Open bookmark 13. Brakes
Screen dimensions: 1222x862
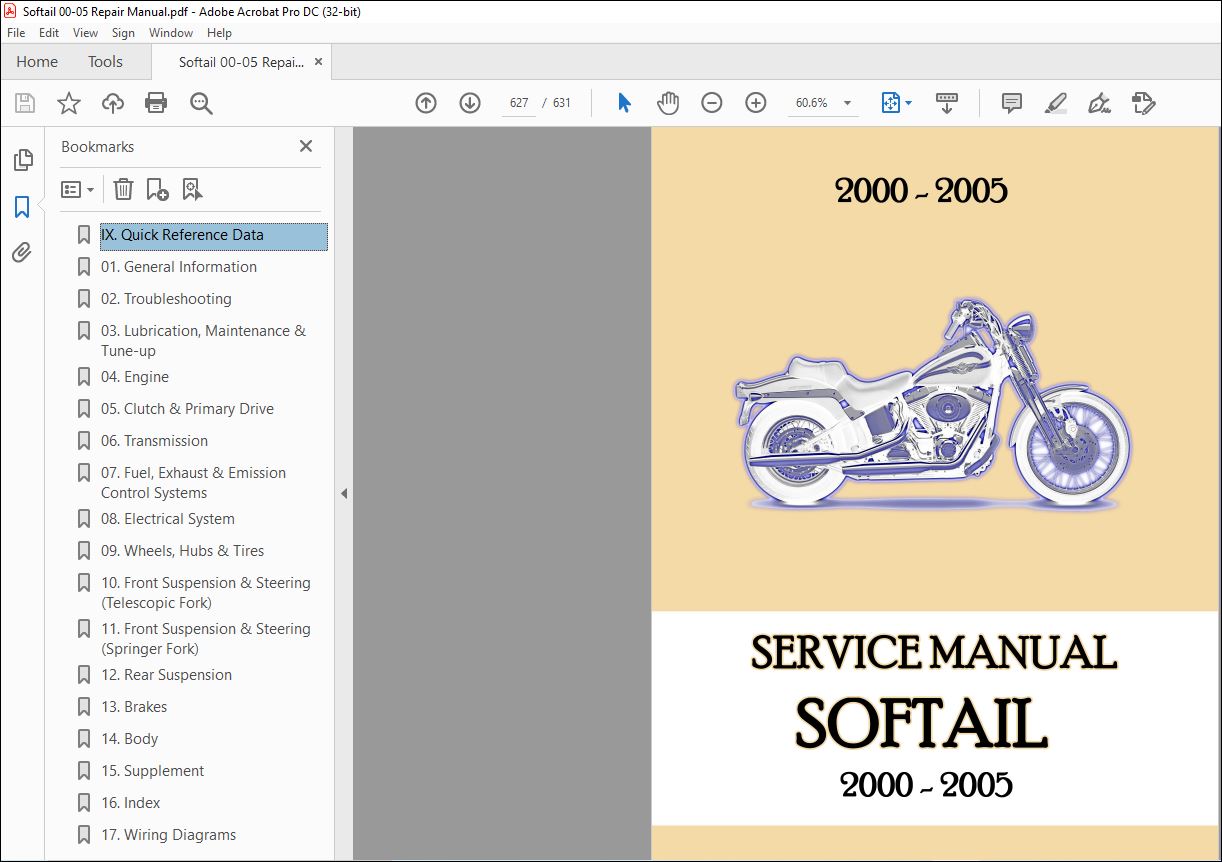134,707
